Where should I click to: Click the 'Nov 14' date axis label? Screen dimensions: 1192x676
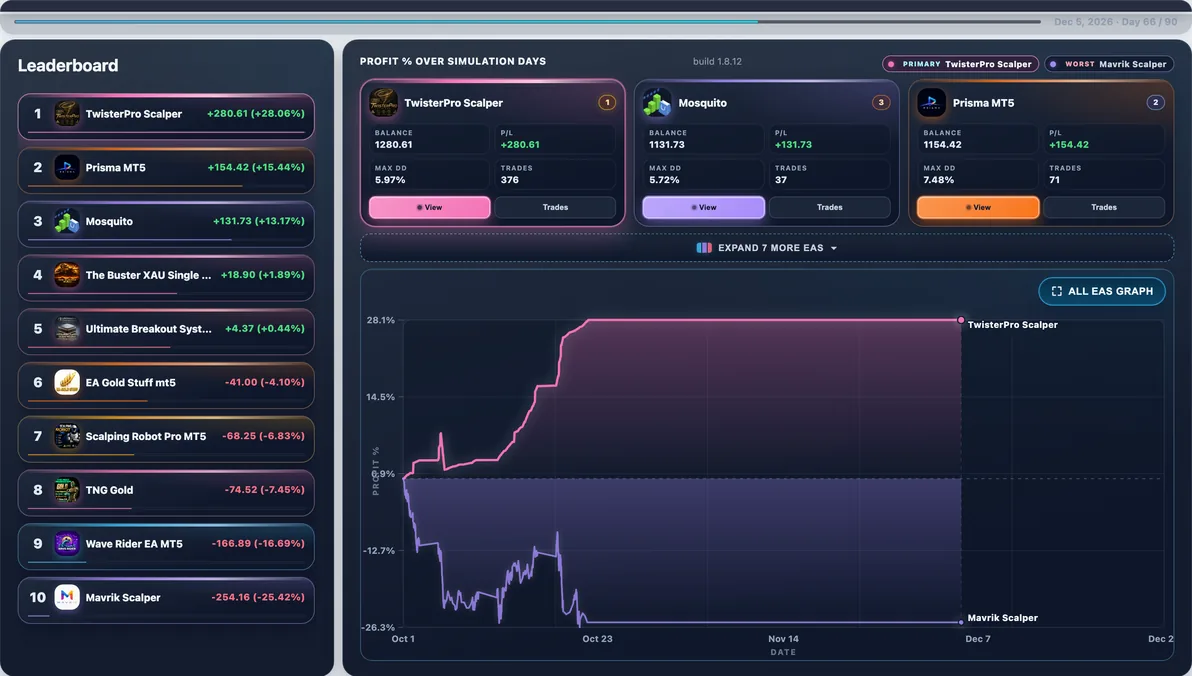point(783,639)
